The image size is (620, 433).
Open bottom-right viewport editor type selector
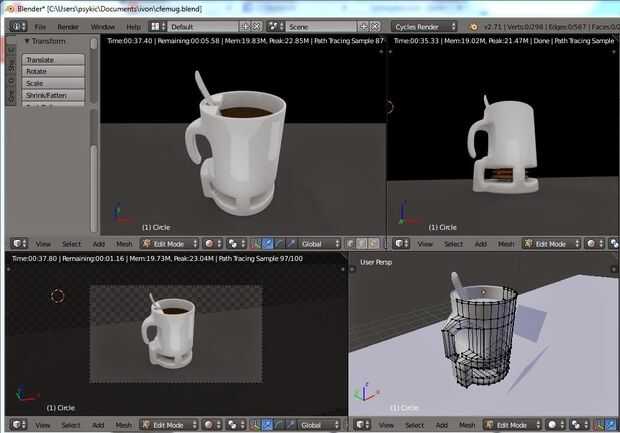click(x=361, y=425)
